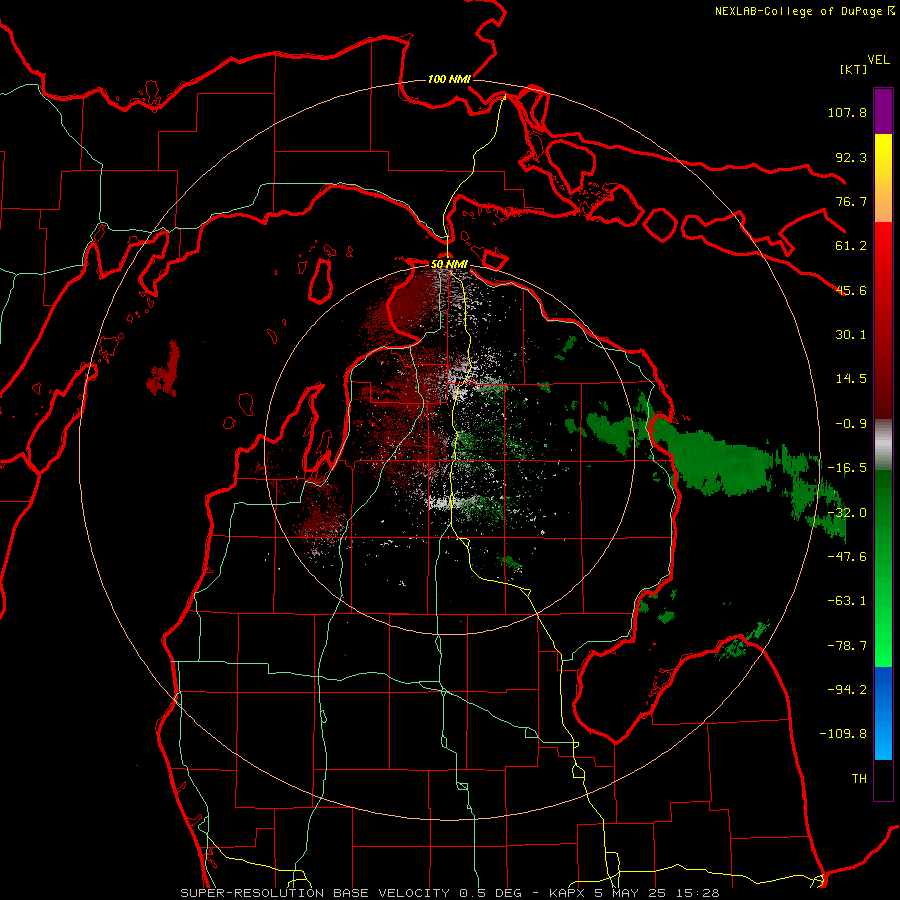
Task: Click the 50 NMI range ring label
Action: click(449, 264)
